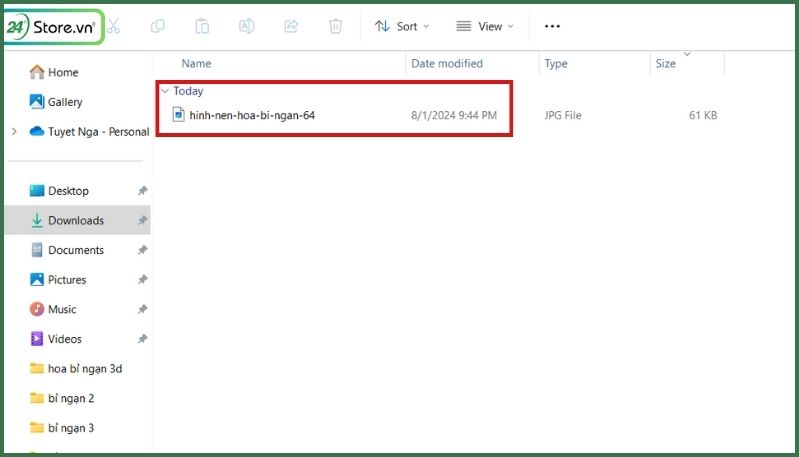Go to Home in the sidebar
The width and height of the screenshot is (799, 457).
tap(63, 72)
